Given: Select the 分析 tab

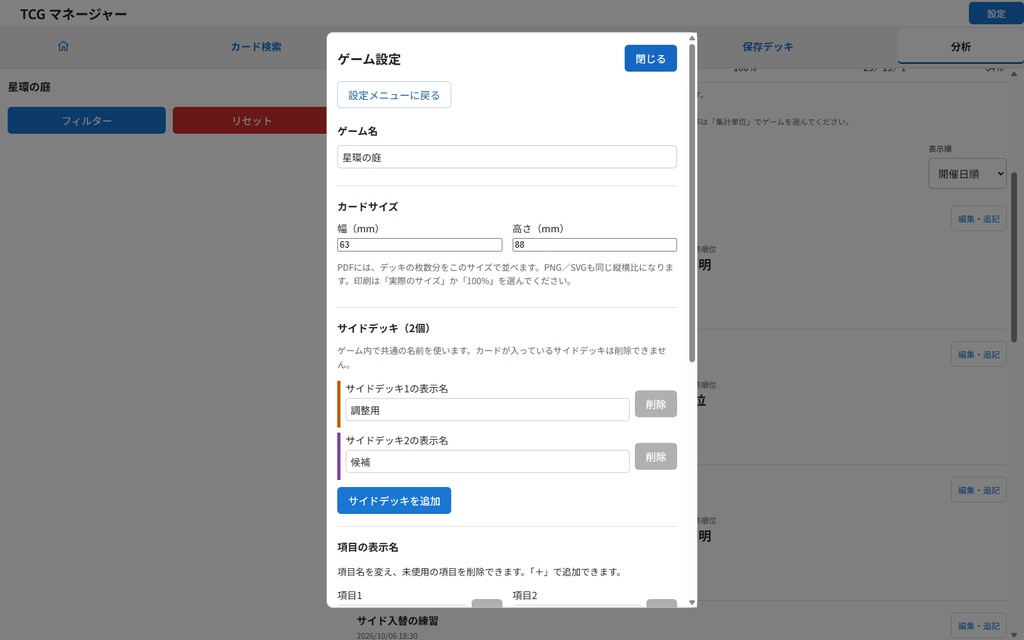Looking at the screenshot, I should (960, 46).
